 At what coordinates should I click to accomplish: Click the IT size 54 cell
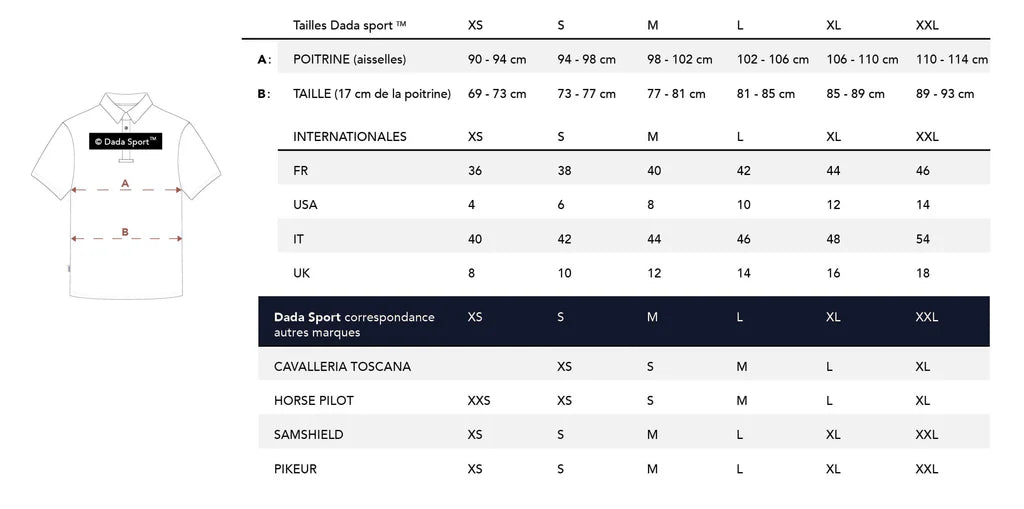click(923, 239)
